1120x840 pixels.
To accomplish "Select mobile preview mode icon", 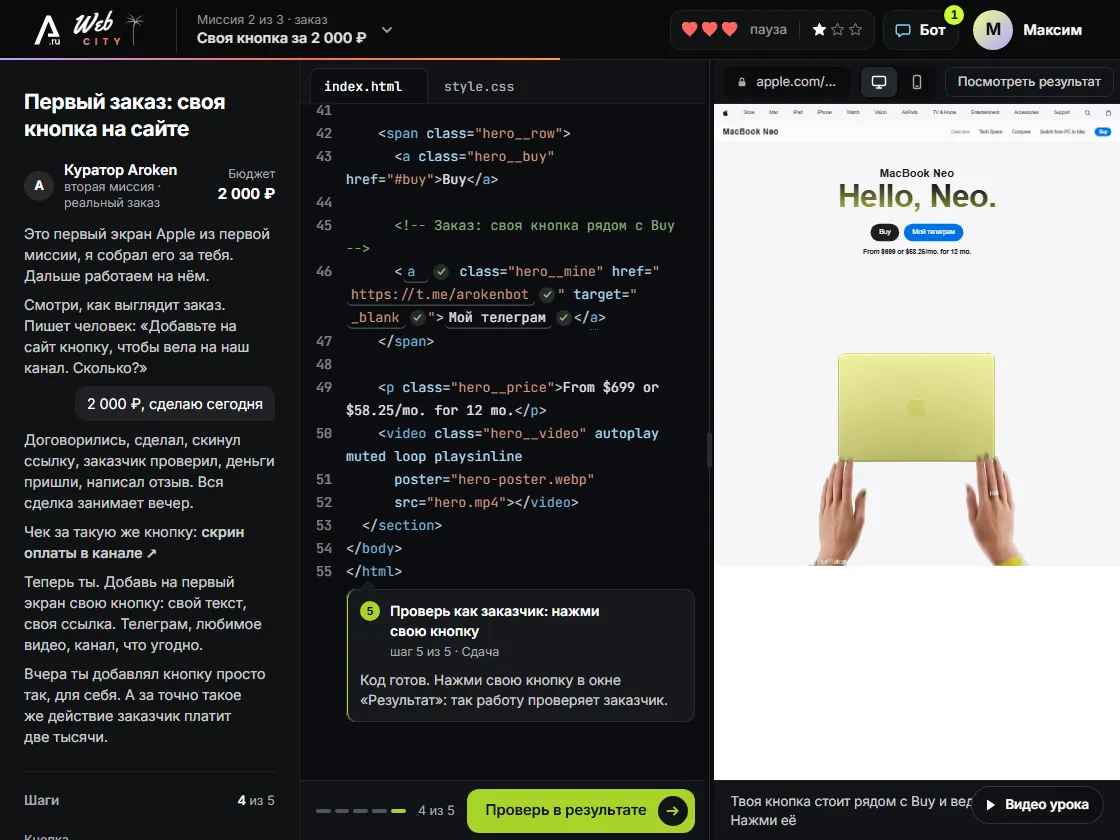I will [916, 81].
